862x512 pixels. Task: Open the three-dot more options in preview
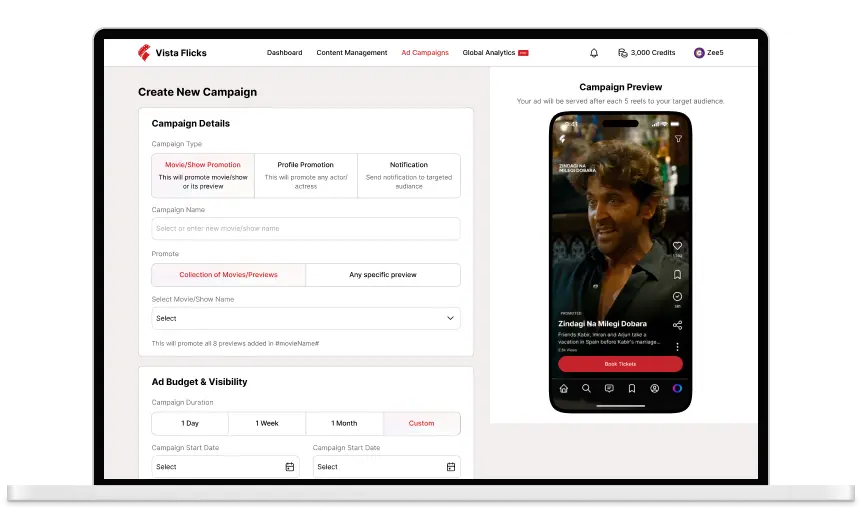click(677, 347)
